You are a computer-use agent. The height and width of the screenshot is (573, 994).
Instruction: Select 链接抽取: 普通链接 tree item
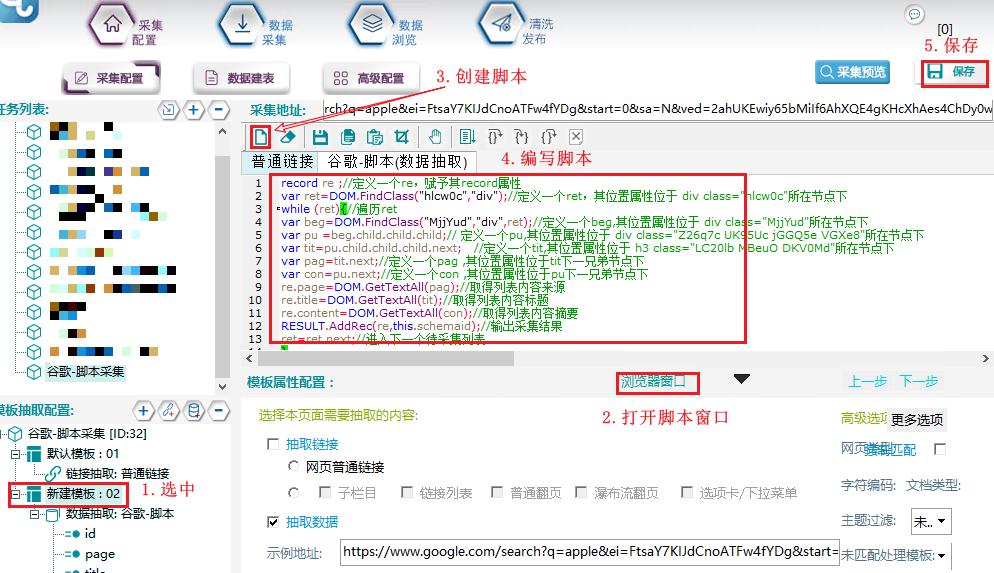pyautogui.click(x=117, y=473)
